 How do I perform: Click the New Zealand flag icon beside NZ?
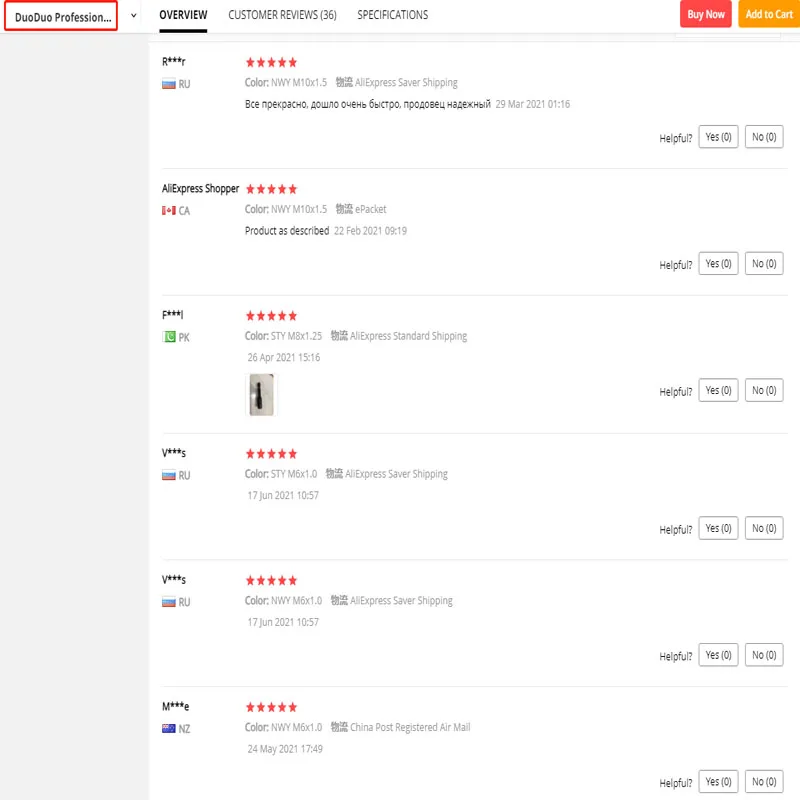[x=169, y=729]
